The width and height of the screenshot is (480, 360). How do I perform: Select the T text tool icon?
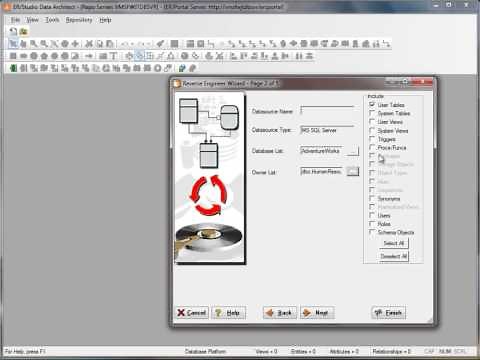pos(113,56)
